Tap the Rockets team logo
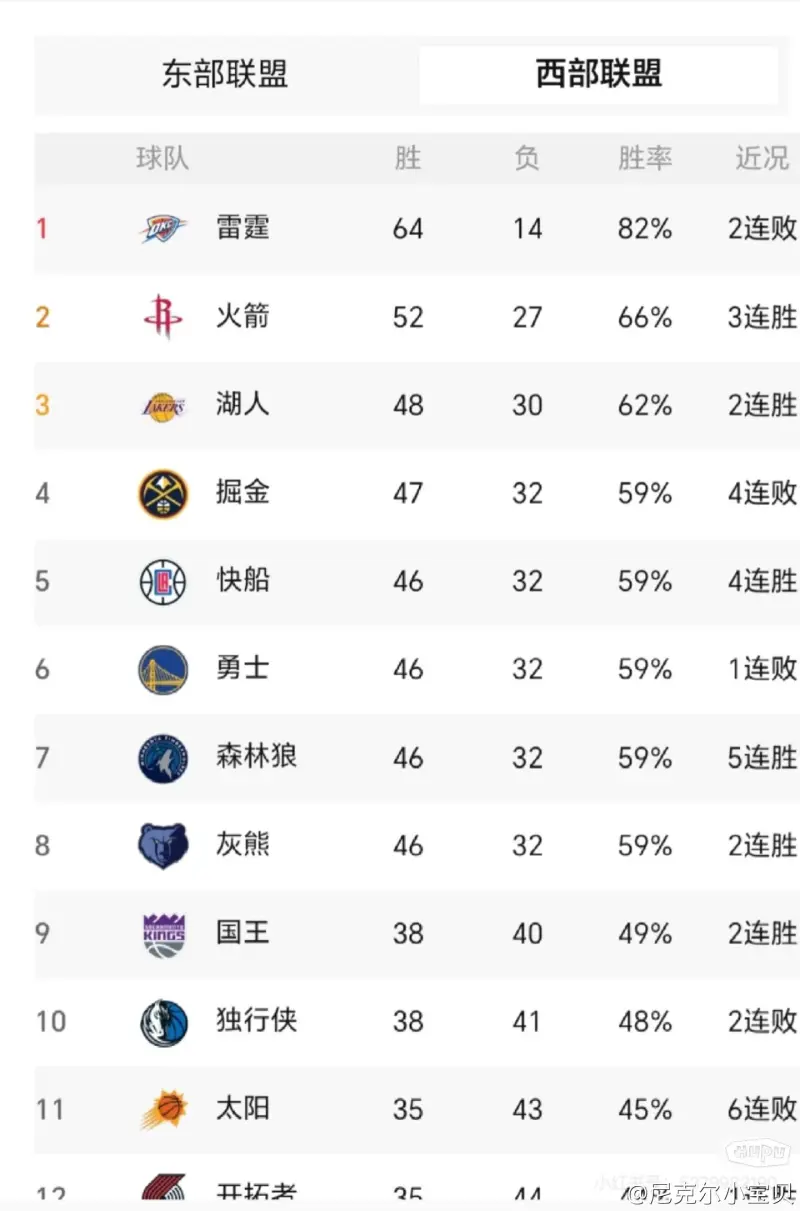The height and width of the screenshot is (1211, 800). (x=163, y=317)
